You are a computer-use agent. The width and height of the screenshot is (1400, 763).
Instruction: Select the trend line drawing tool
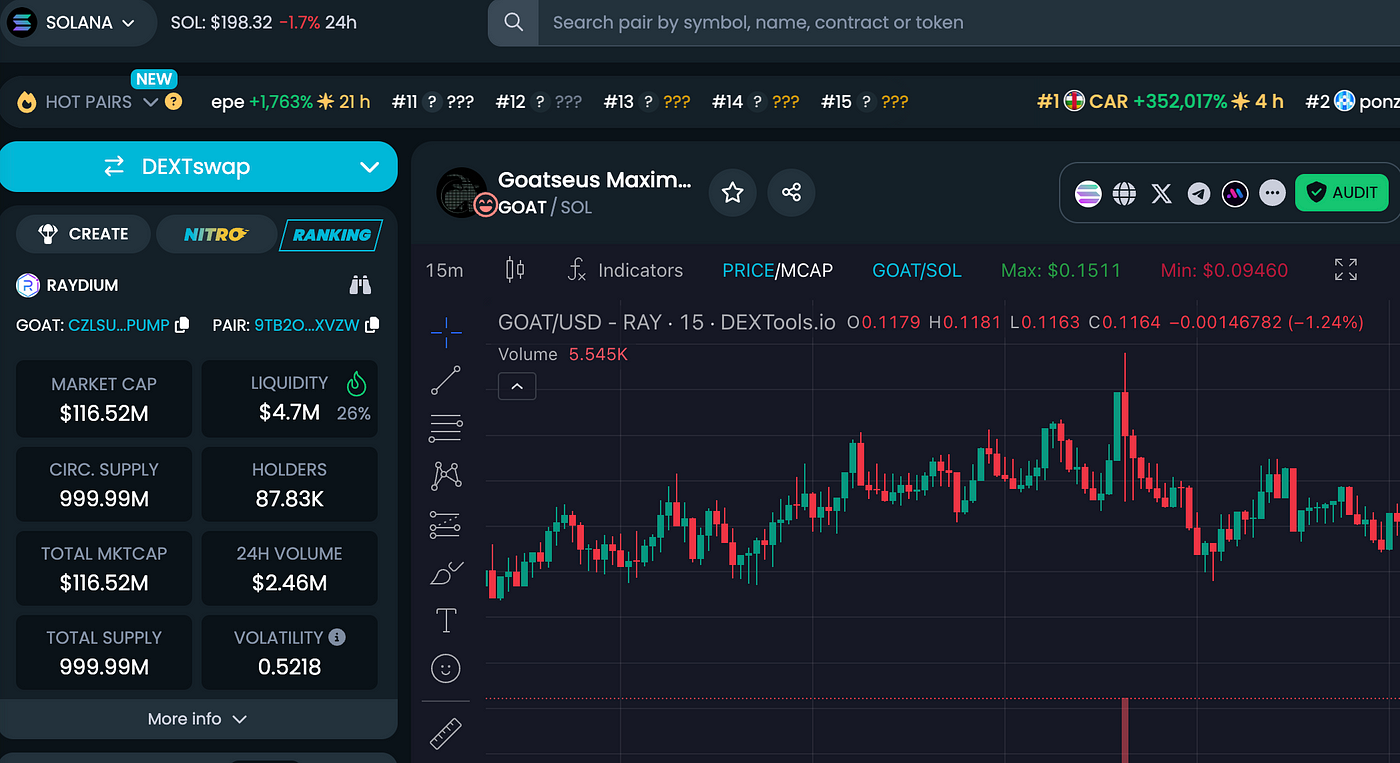point(445,380)
